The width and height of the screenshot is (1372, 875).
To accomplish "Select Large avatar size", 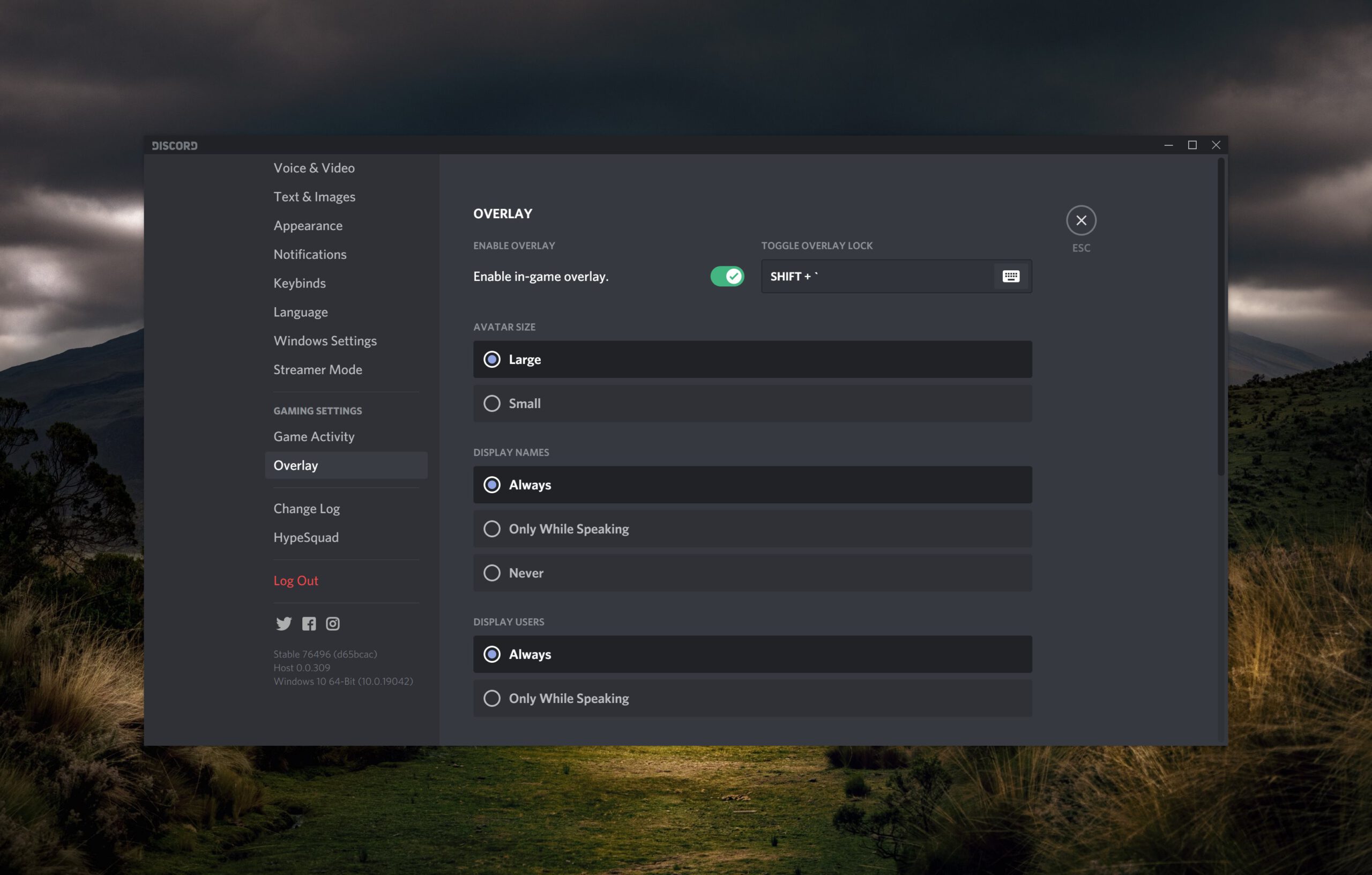I will click(752, 359).
